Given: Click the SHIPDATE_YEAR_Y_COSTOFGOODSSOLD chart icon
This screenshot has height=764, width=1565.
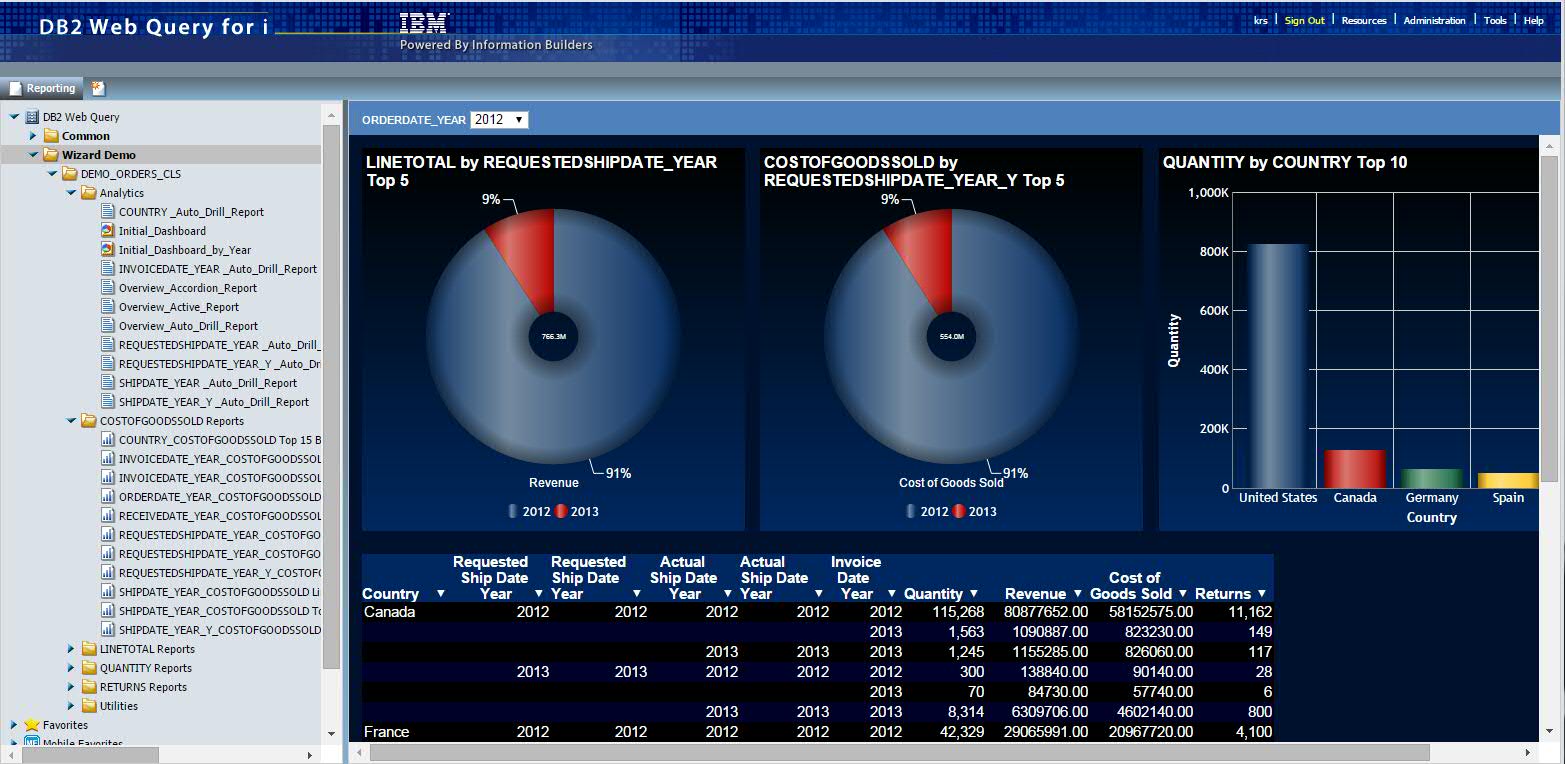Looking at the screenshot, I should pos(108,630).
